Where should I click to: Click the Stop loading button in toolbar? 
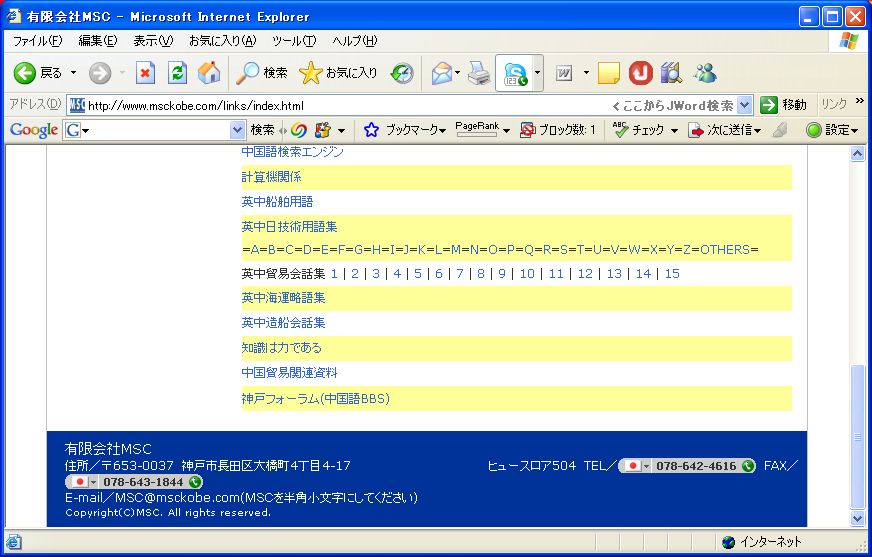click(x=146, y=73)
